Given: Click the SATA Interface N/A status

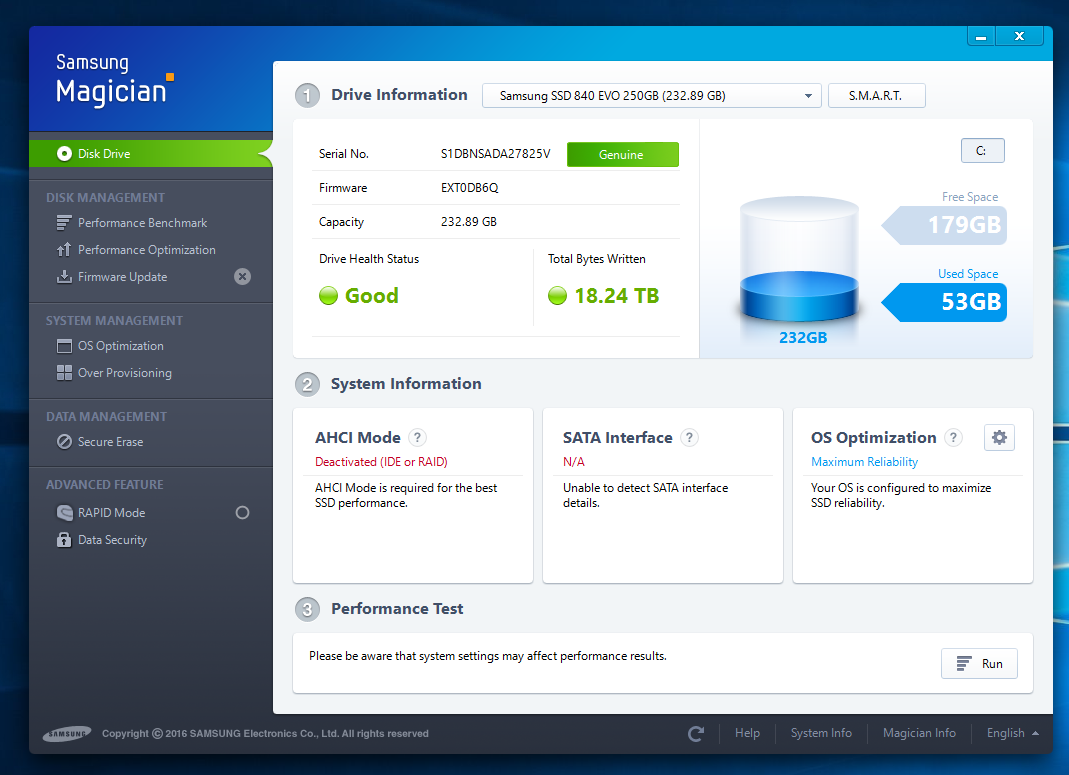Looking at the screenshot, I should pos(574,462).
